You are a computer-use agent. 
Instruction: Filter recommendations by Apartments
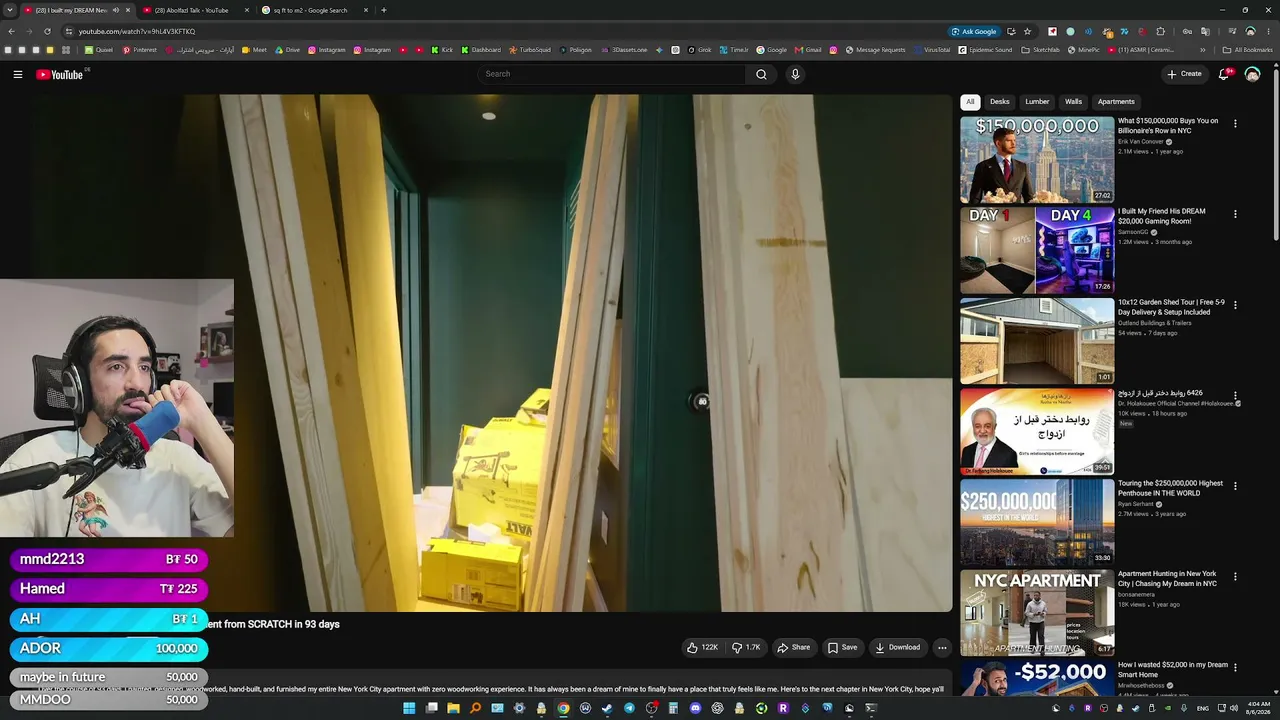[x=1116, y=102]
